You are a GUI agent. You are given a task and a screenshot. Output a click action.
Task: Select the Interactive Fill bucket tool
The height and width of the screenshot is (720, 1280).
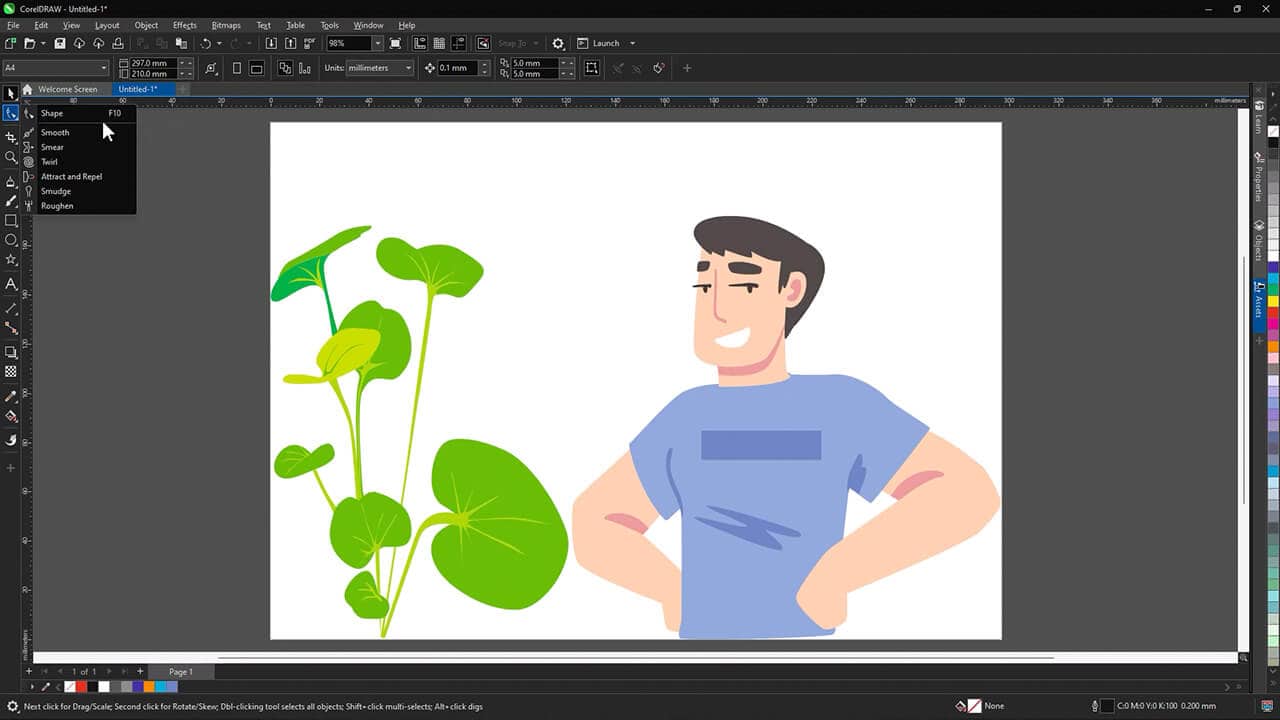pyautogui.click(x=11, y=416)
